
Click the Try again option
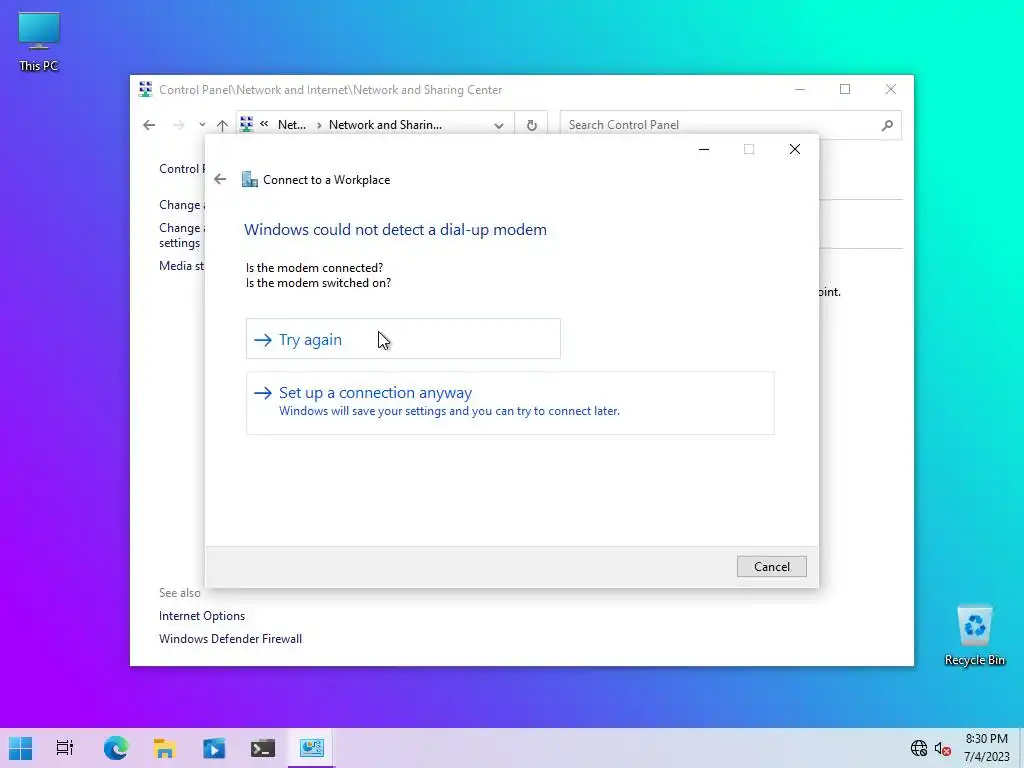point(403,339)
